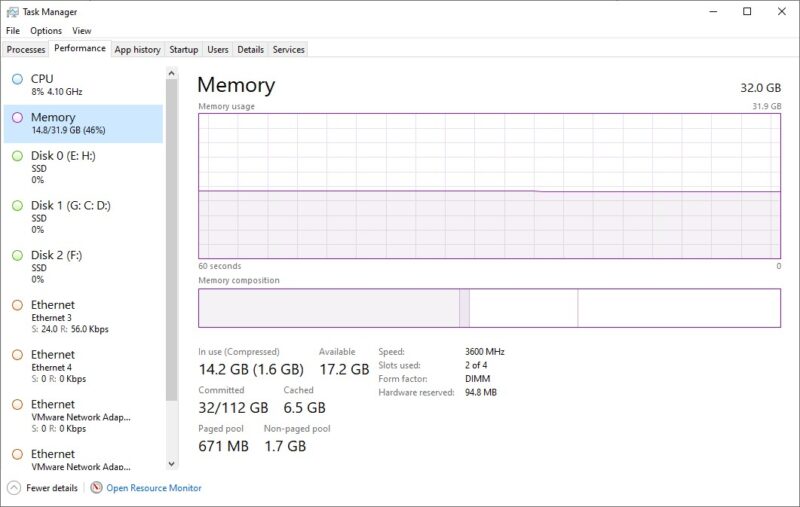Viewport: 800px width, 507px height.
Task: Click the 671 MB paged pool value
Action: tap(223, 446)
